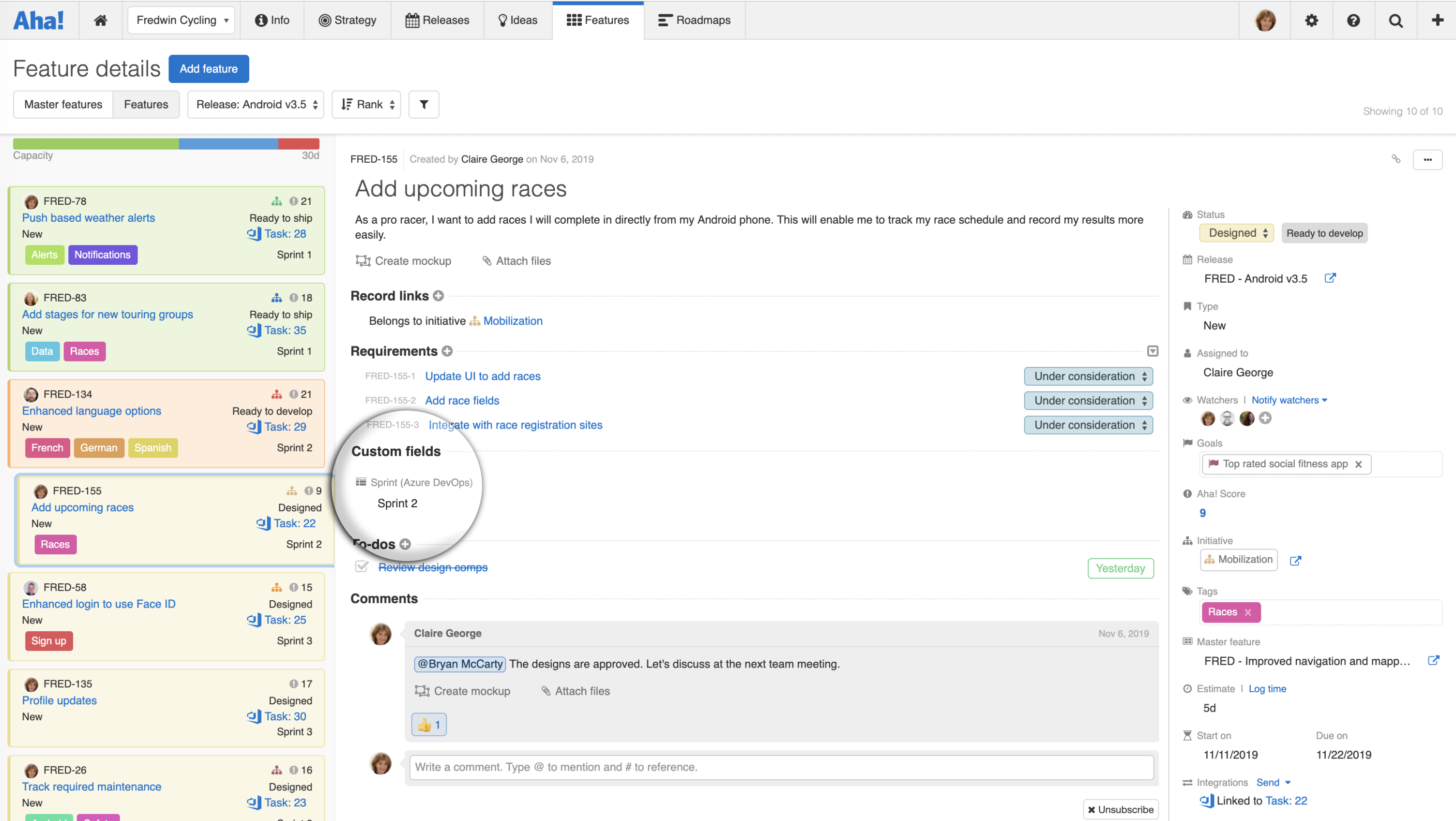The width and height of the screenshot is (1456, 821).
Task: Click the Write a comment input field
Action: click(x=780, y=767)
